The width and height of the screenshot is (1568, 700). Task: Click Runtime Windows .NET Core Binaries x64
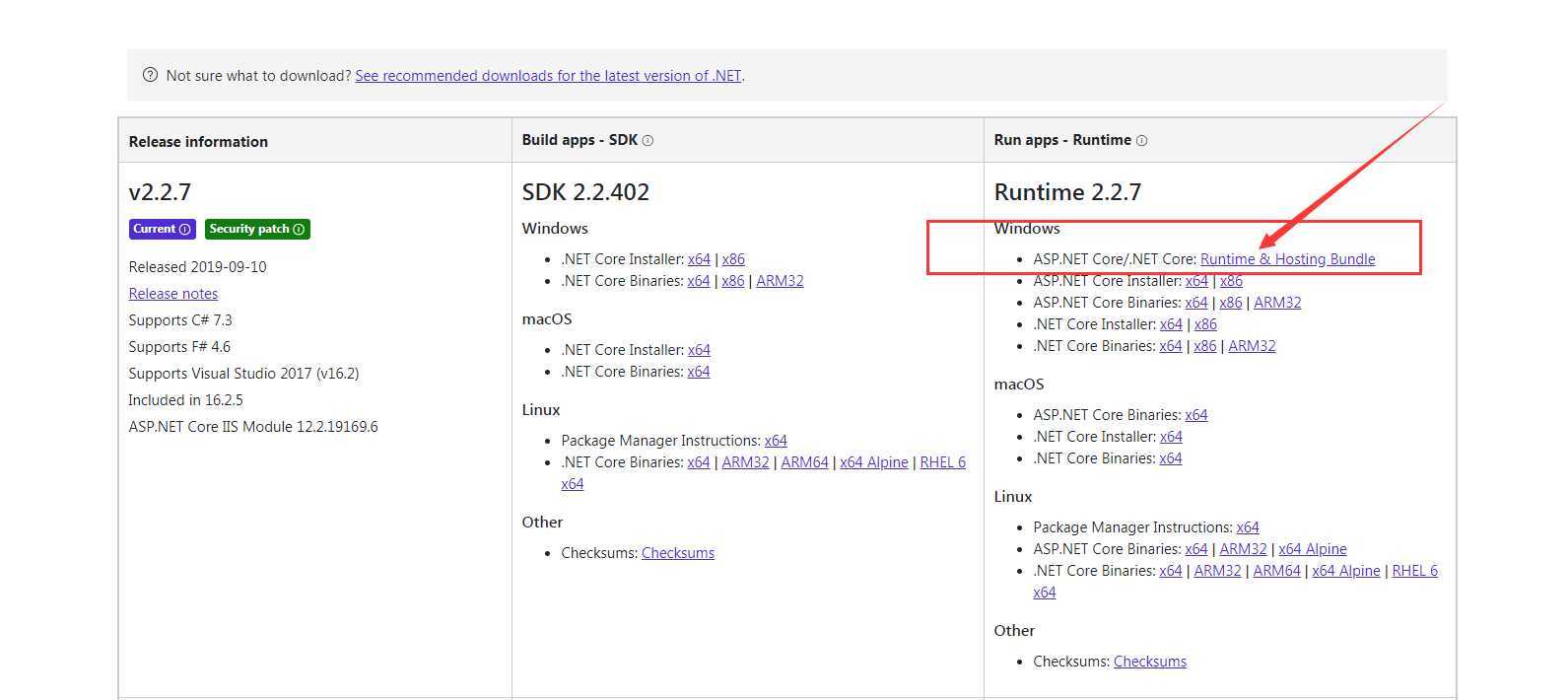[x=1171, y=346]
